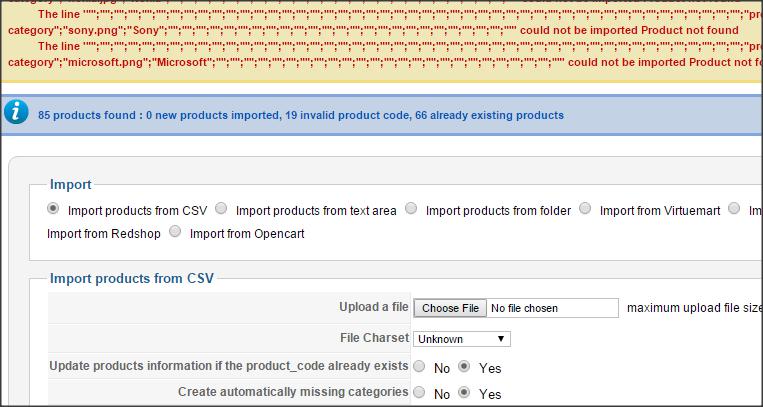Click the Upload a file label
763x407 pixels.
pos(374,307)
